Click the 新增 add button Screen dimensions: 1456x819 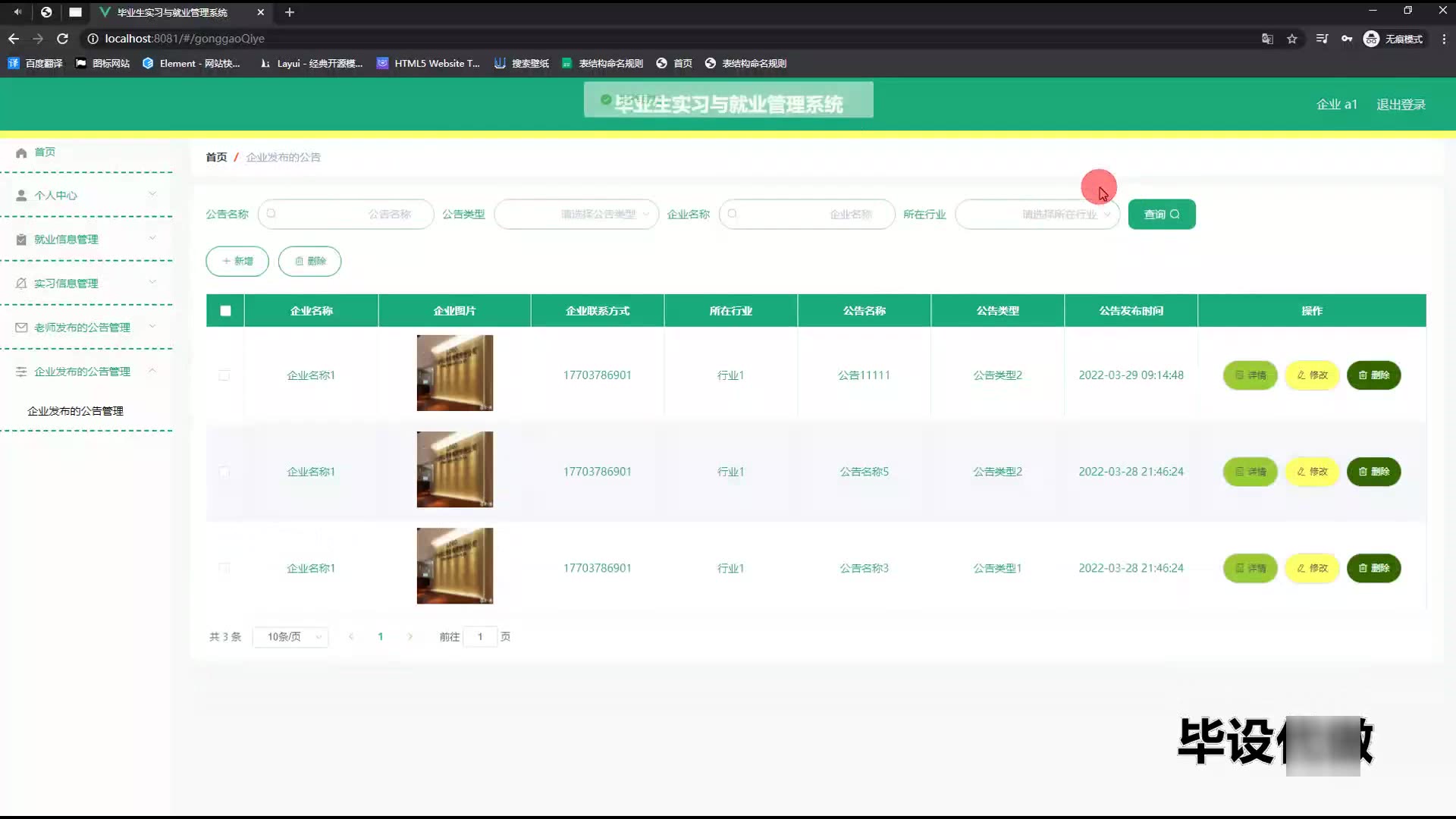coord(237,261)
